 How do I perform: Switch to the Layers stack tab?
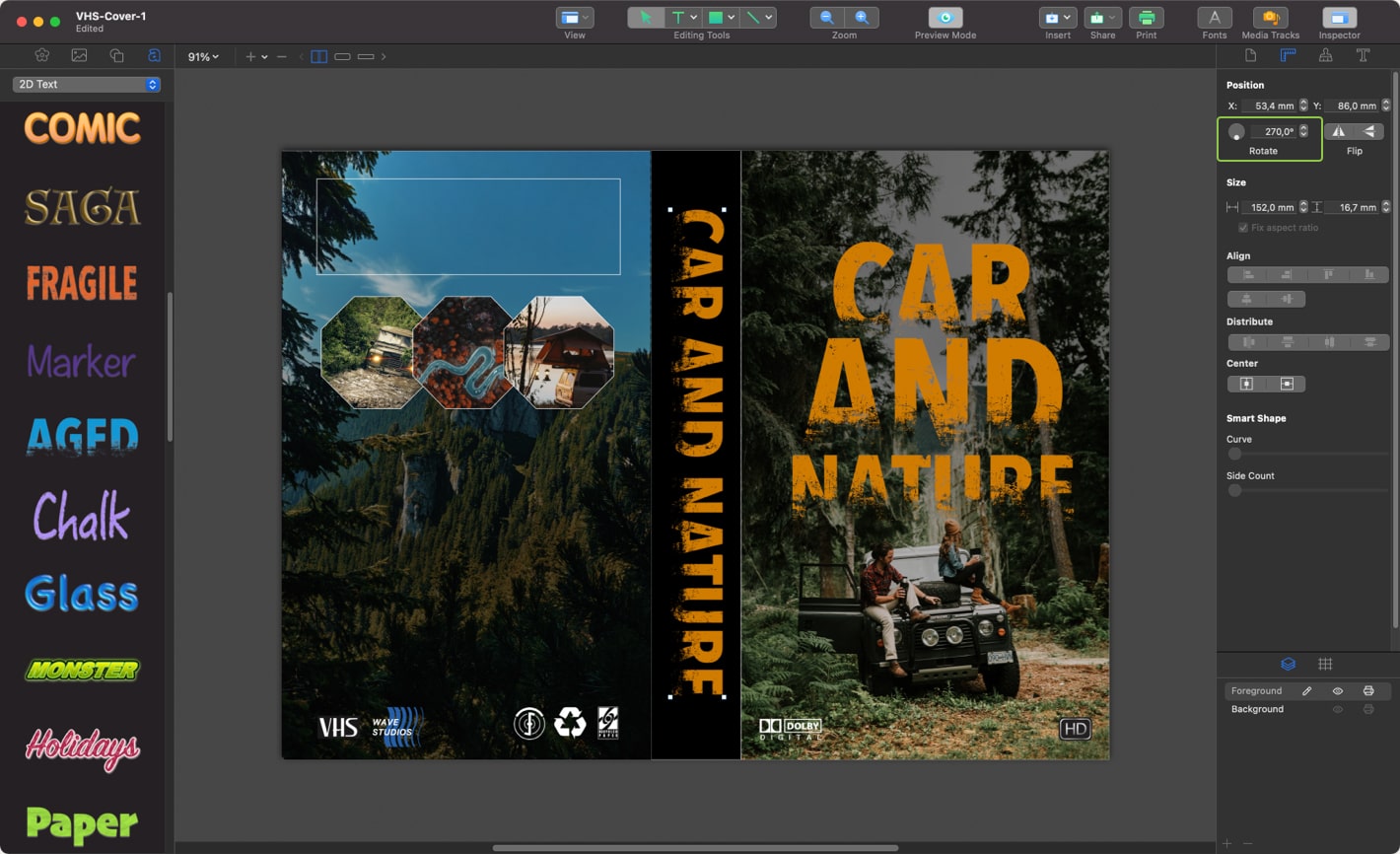(1287, 664)
